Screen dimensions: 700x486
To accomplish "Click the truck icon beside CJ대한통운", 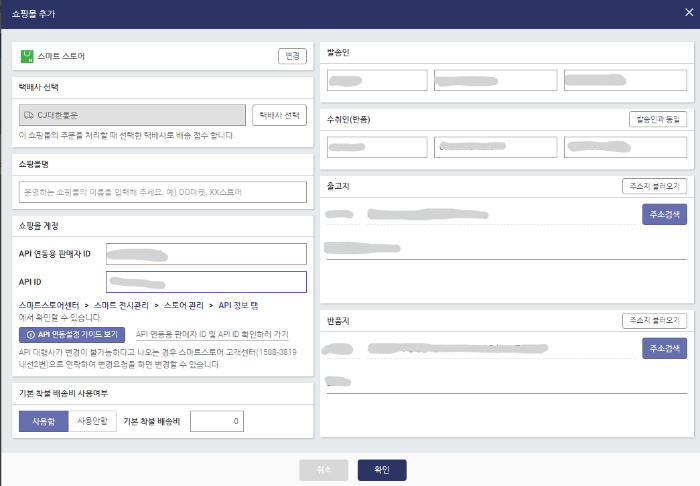I will 27,116.
